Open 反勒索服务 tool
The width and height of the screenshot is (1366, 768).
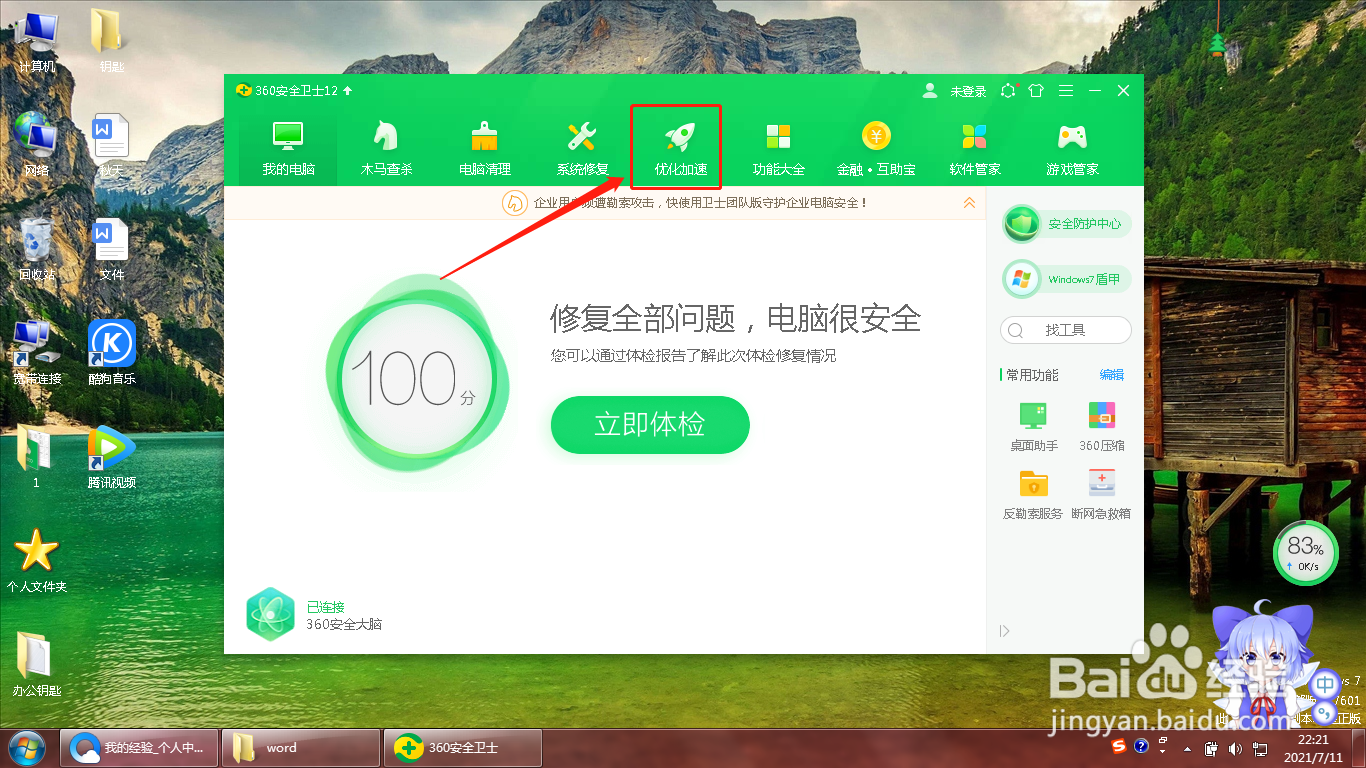tap(1033, 495)
